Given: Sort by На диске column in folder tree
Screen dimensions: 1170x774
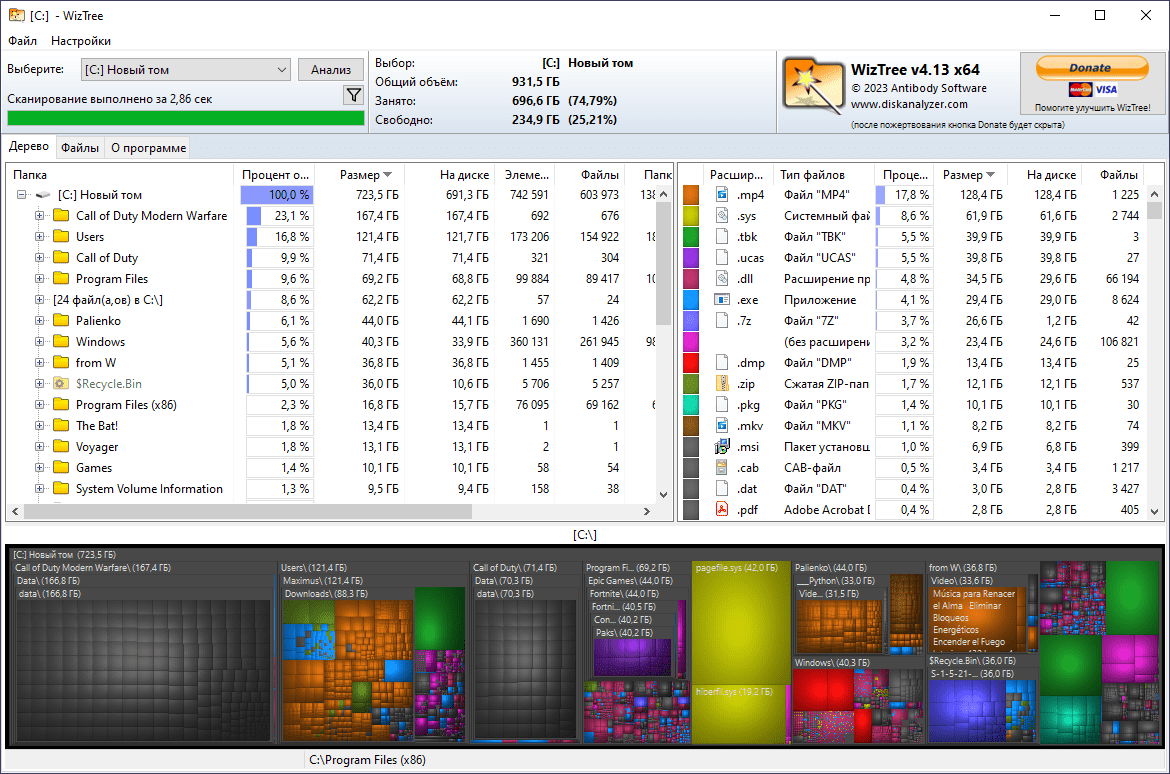Looking at the screenshot, I should (449, 175).
